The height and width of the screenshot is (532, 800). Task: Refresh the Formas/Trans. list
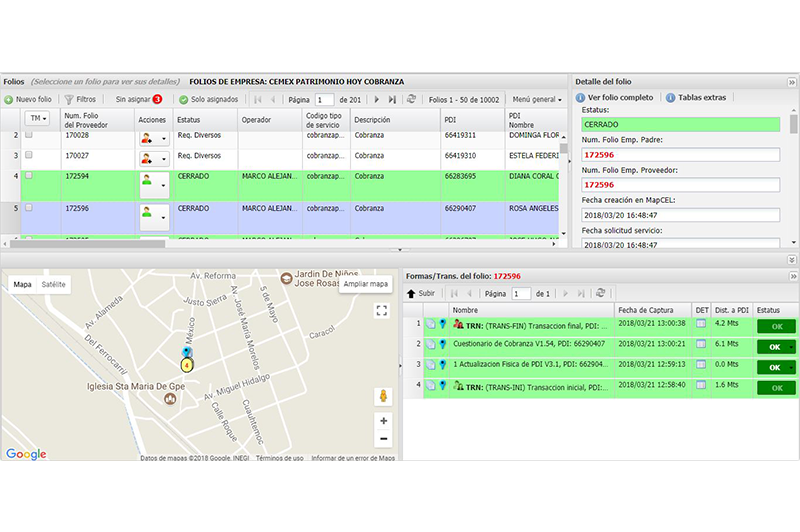pos(601,293)
